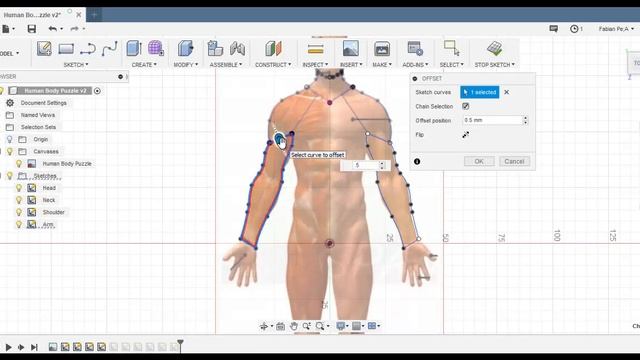640x360 pixels.
Task: Open the Fabian user account menu
Action: [x=616, y=29]
